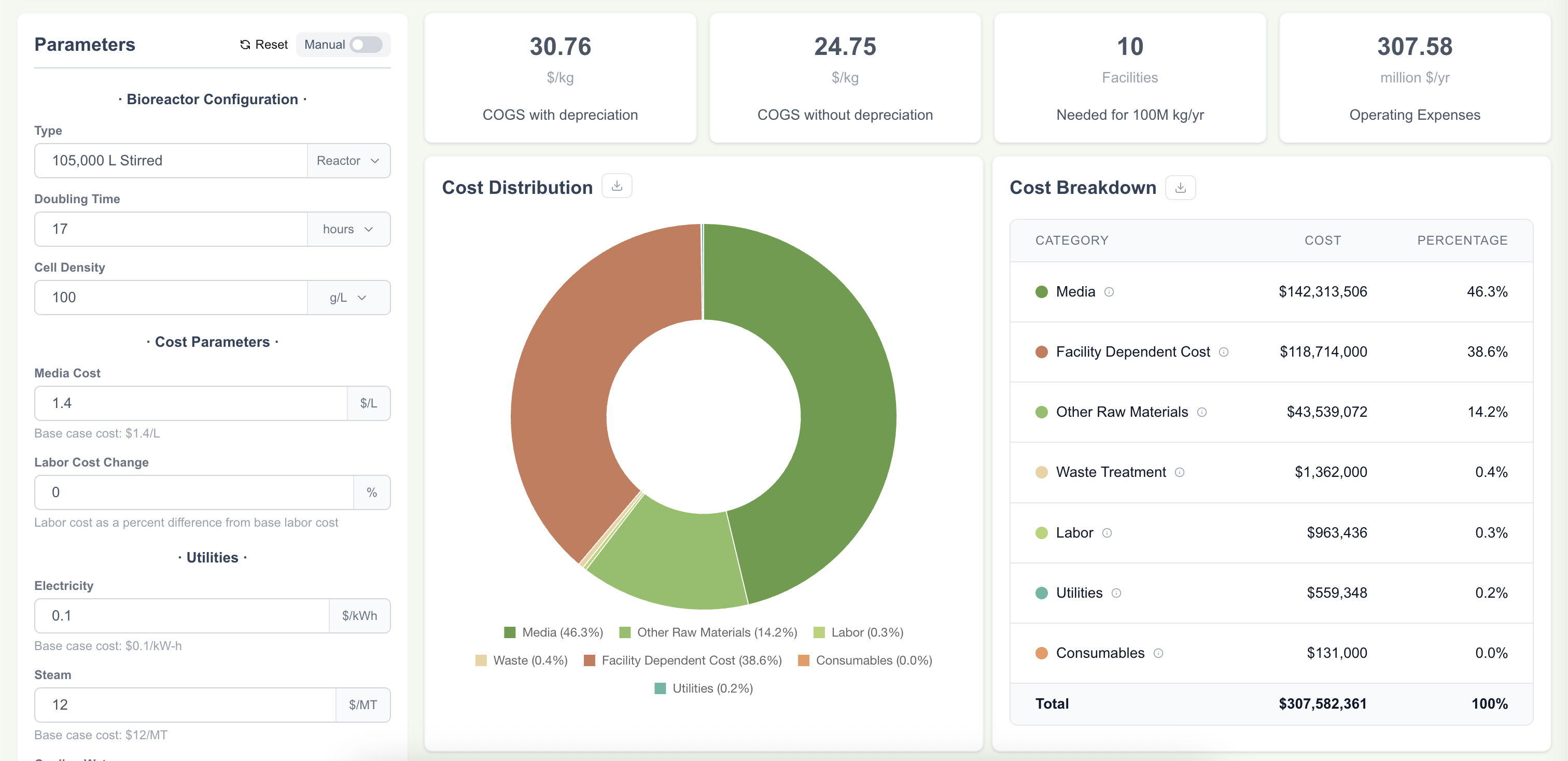Viewport: 1568px width, 761px height.
Task: Focus the Doubling Time input field
Action: click(x=171, y=229)
